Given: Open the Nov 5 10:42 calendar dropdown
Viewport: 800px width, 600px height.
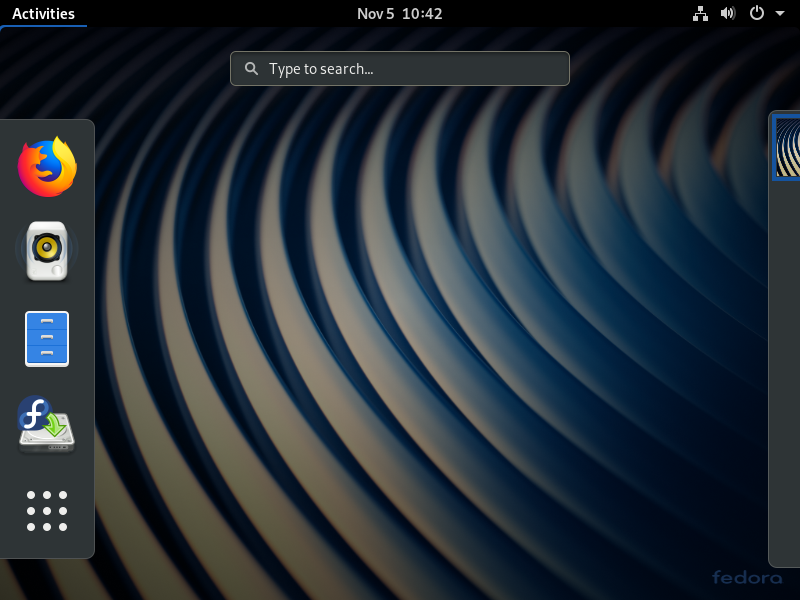Looking at the screenshot, I should pos(399,13).
